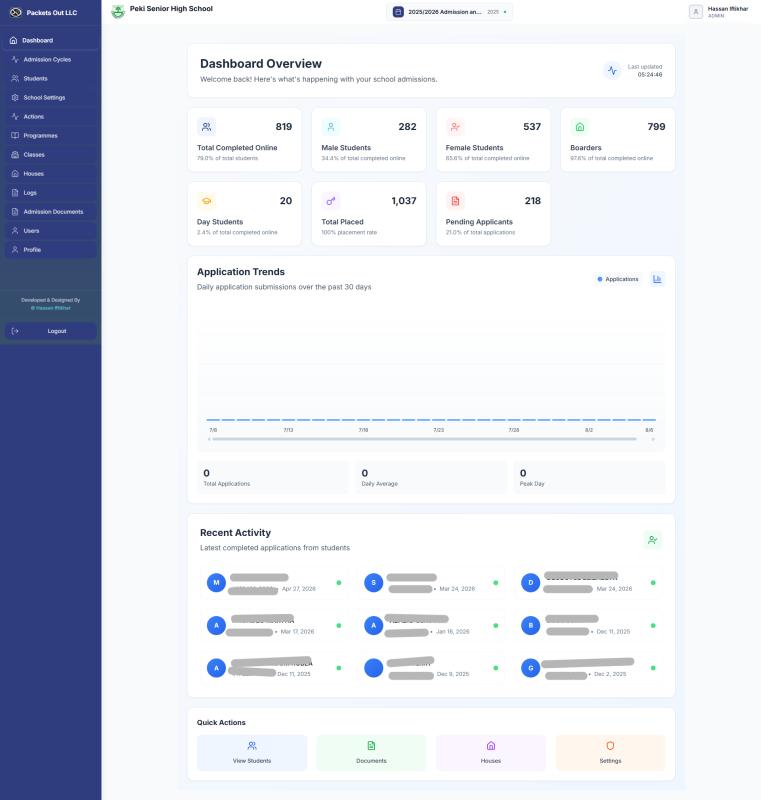Click the Logout button
This screenshot has width=761, height=800.
click(50, 331)
